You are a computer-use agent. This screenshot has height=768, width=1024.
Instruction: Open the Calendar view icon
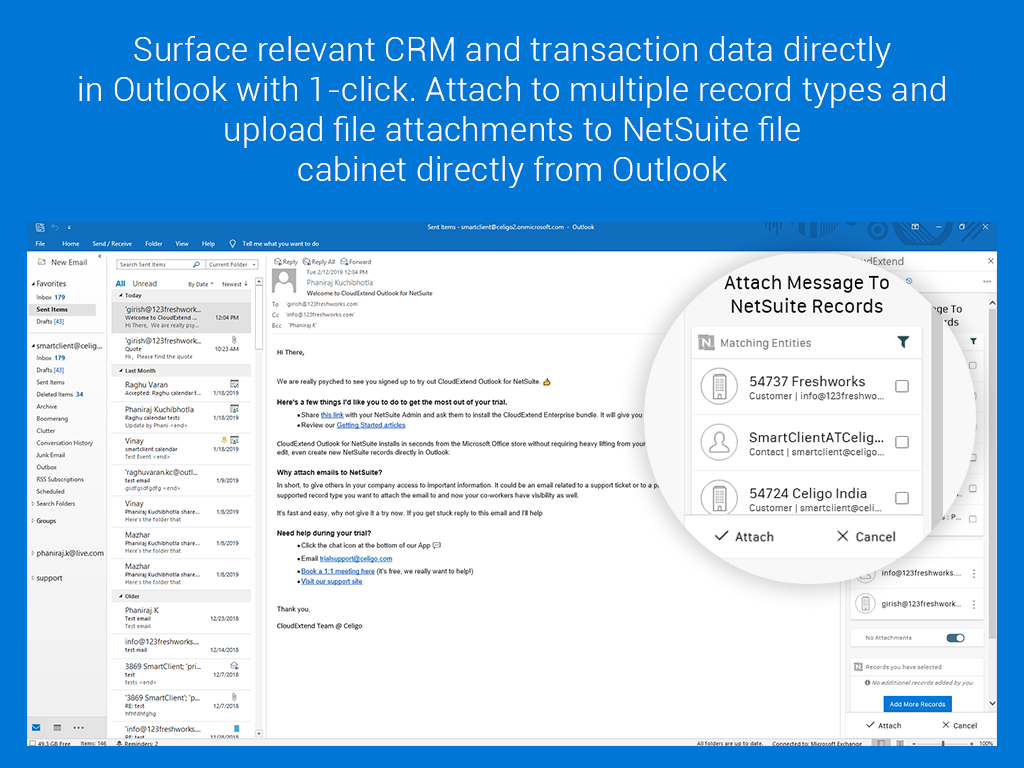pos(57,728)
